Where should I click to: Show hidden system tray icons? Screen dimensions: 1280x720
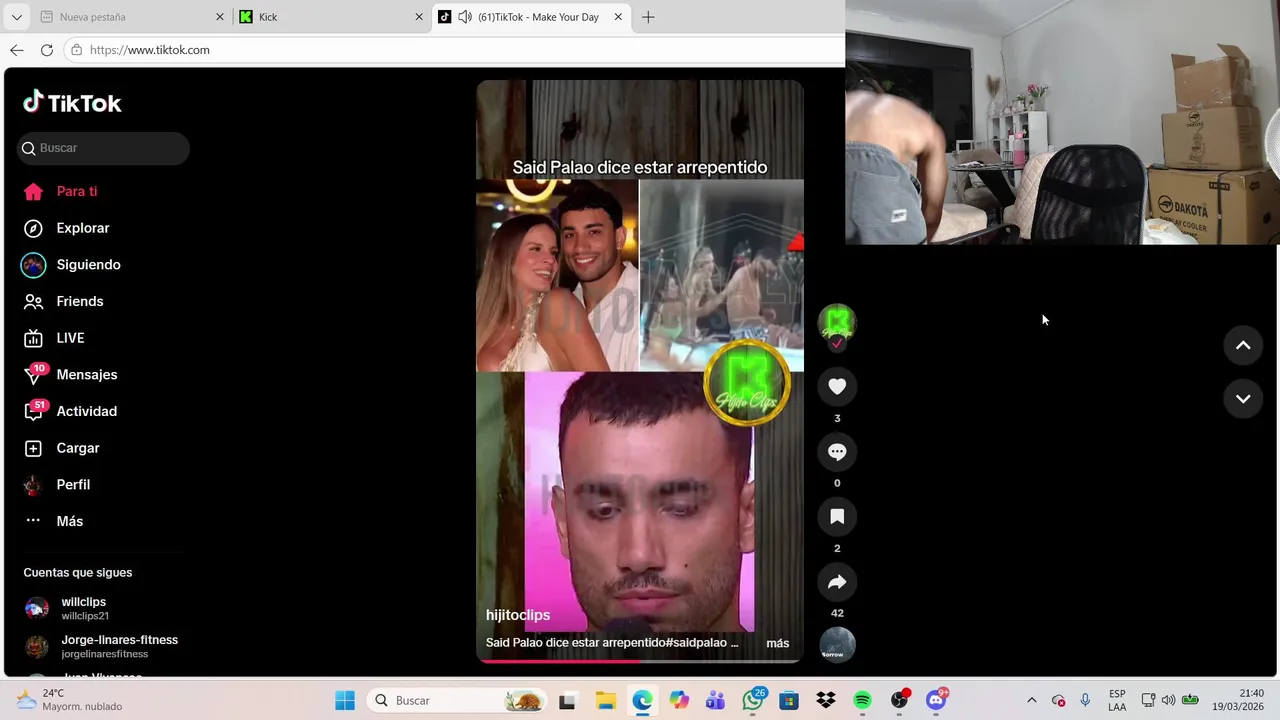(1032, 700)
